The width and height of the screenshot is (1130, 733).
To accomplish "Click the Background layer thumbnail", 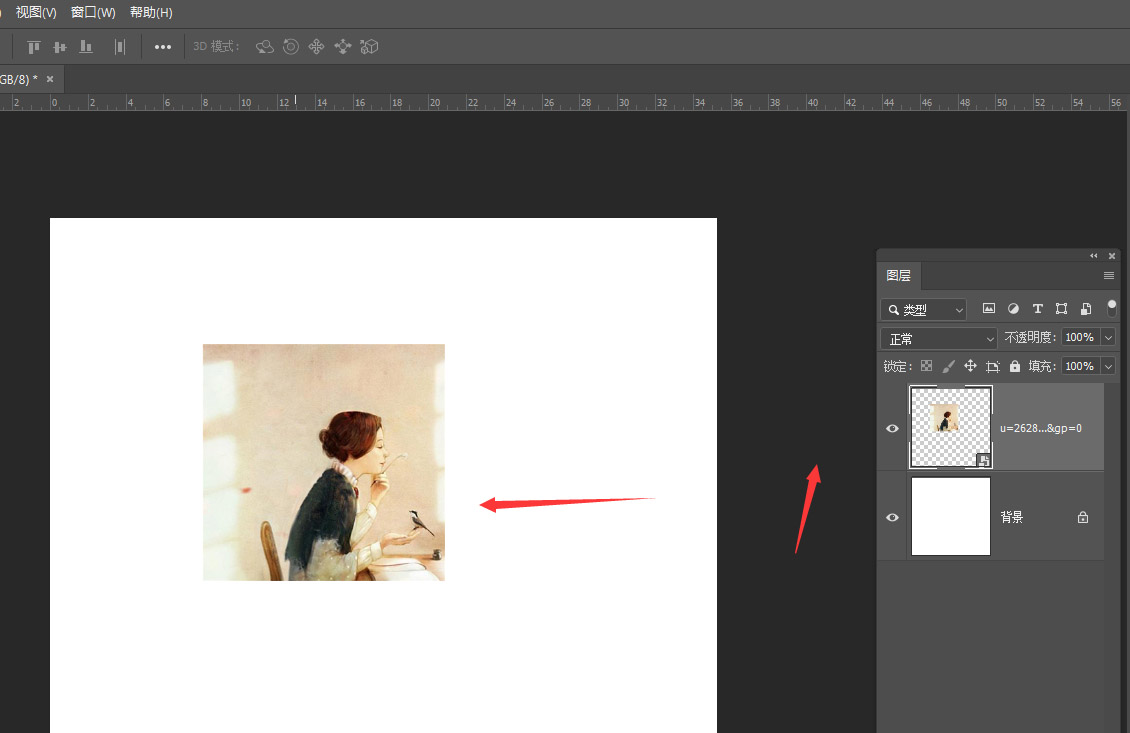I will point(950,516).
